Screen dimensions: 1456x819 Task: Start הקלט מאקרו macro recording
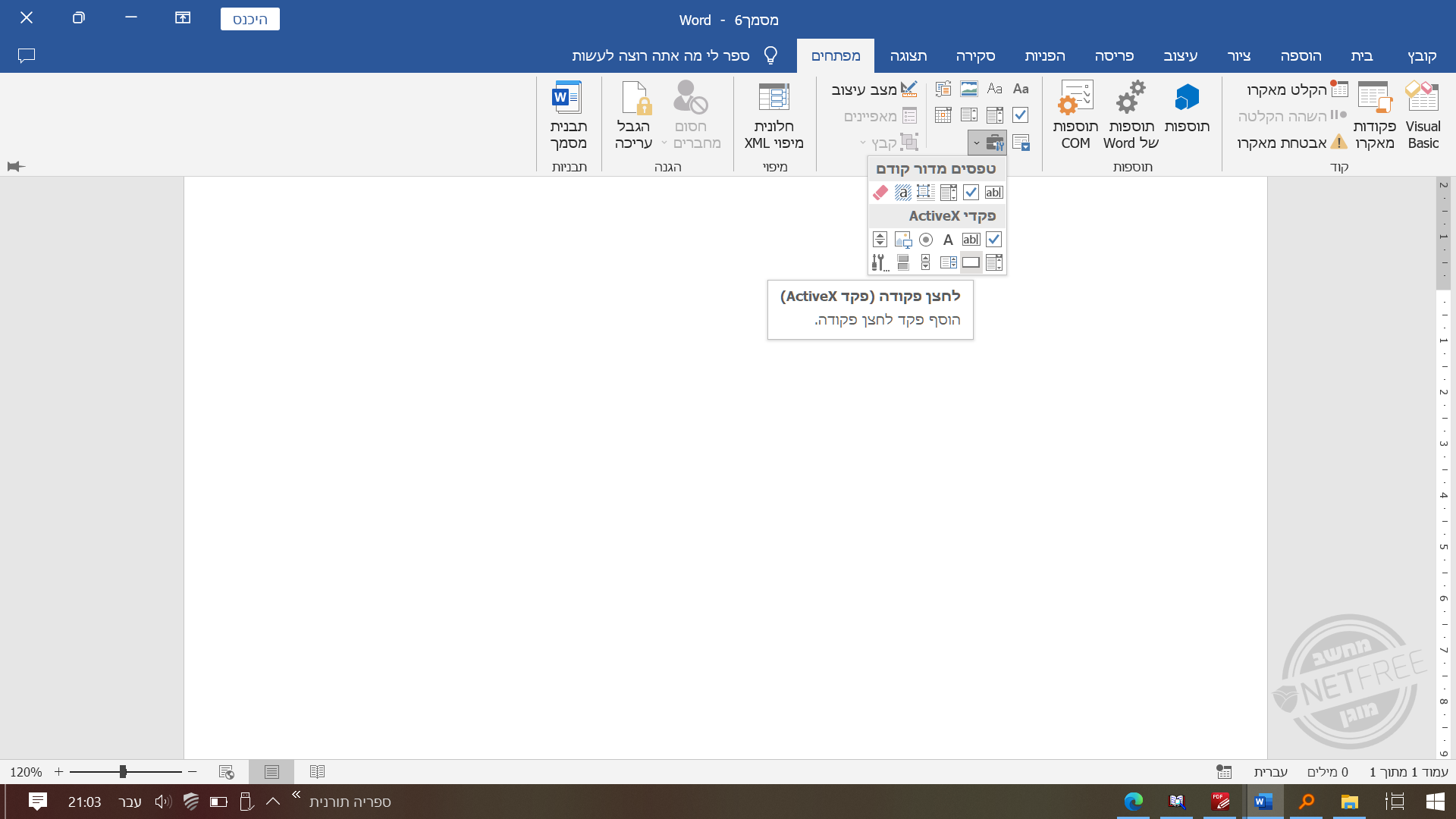[x=1298, y=89]
